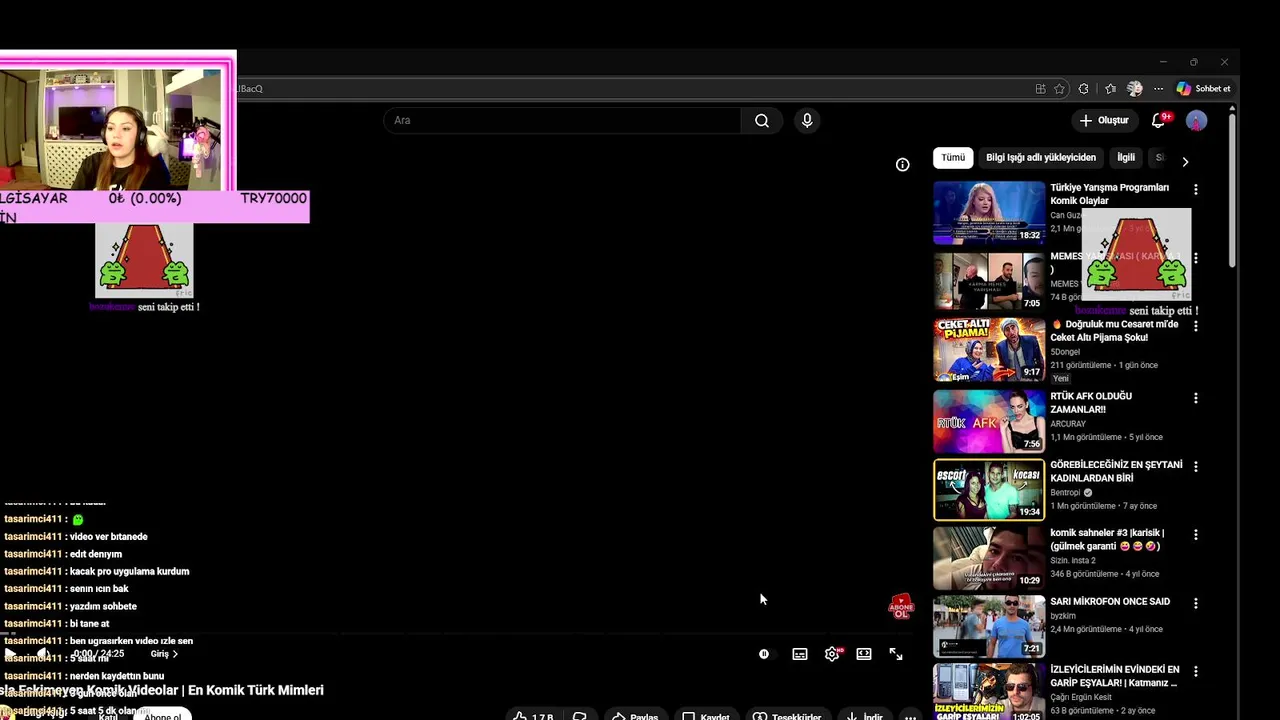1280x720 pixels.
Task: Open browser settings three-dot menu
Action: coord(1158,89)
